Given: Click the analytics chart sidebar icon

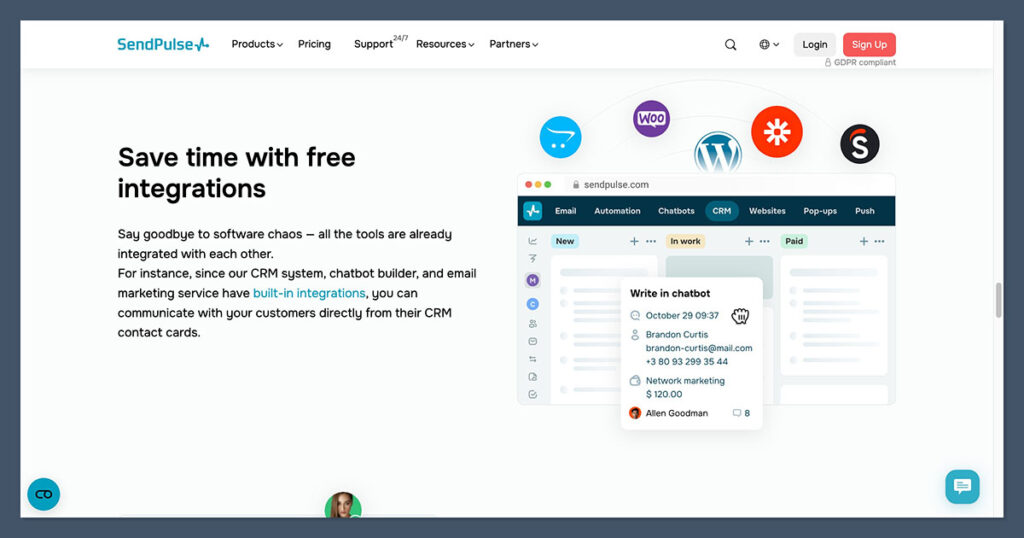Looking at the screenshot, I should click(533, 241).
